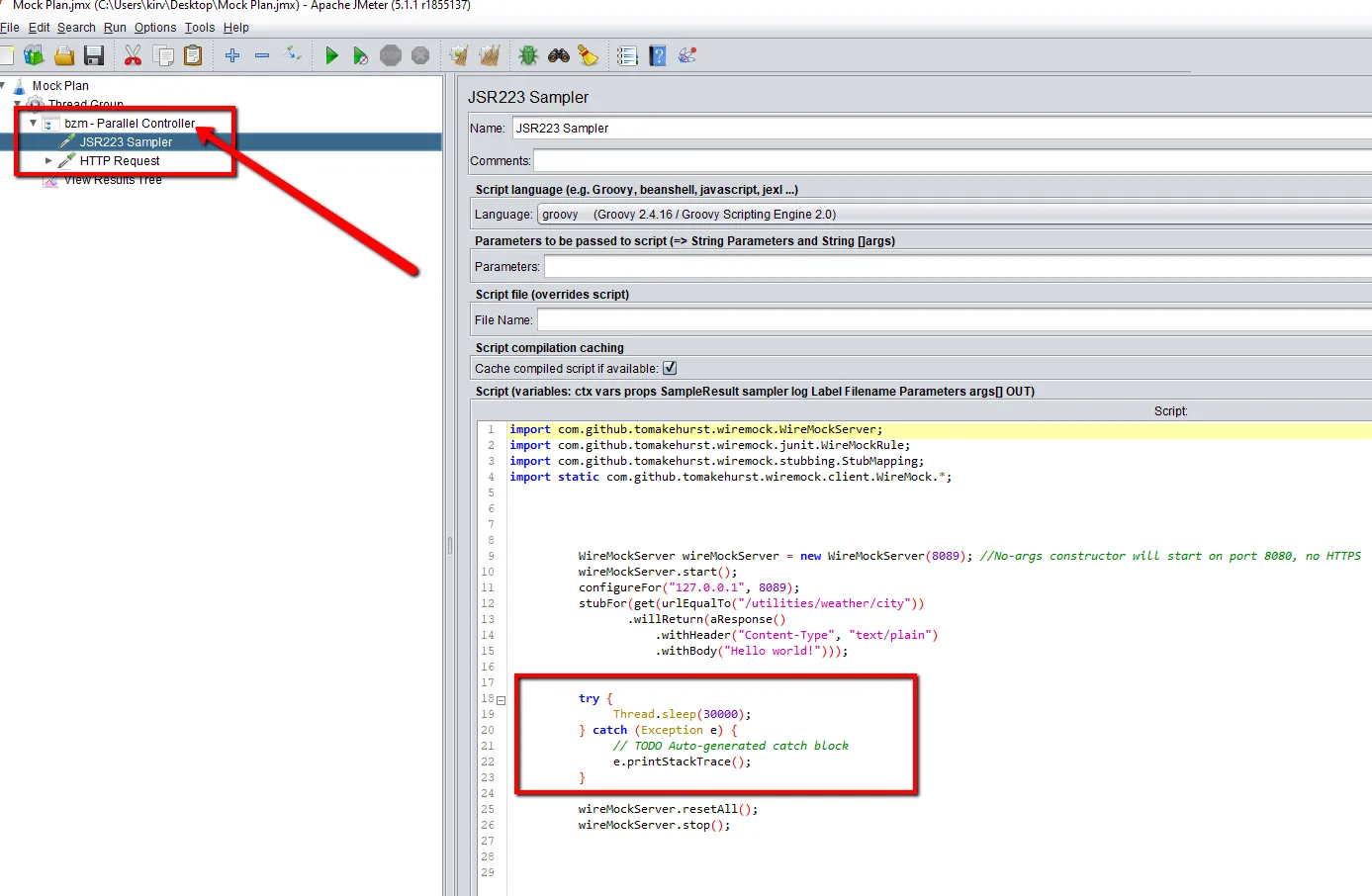Click the Name field containing JSR223 Sampler
The width and height of the screenshot is (1372, 896).
click(941, 129)
